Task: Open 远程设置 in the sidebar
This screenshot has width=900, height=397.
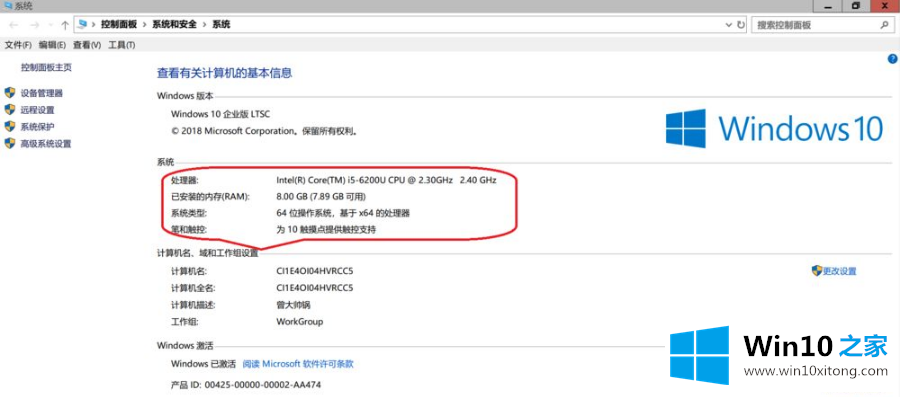Action: coord(37,110)
